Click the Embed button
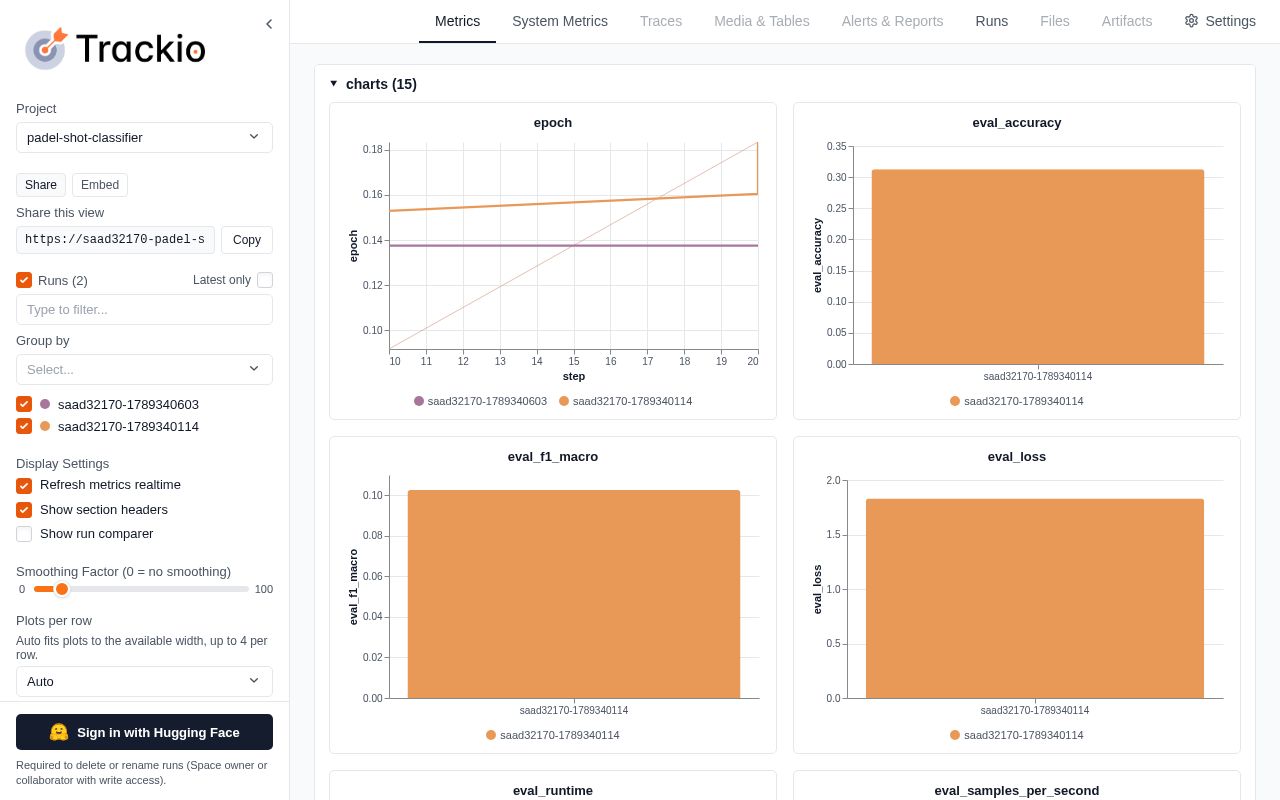1280x800 pixels. coord(100,185)
